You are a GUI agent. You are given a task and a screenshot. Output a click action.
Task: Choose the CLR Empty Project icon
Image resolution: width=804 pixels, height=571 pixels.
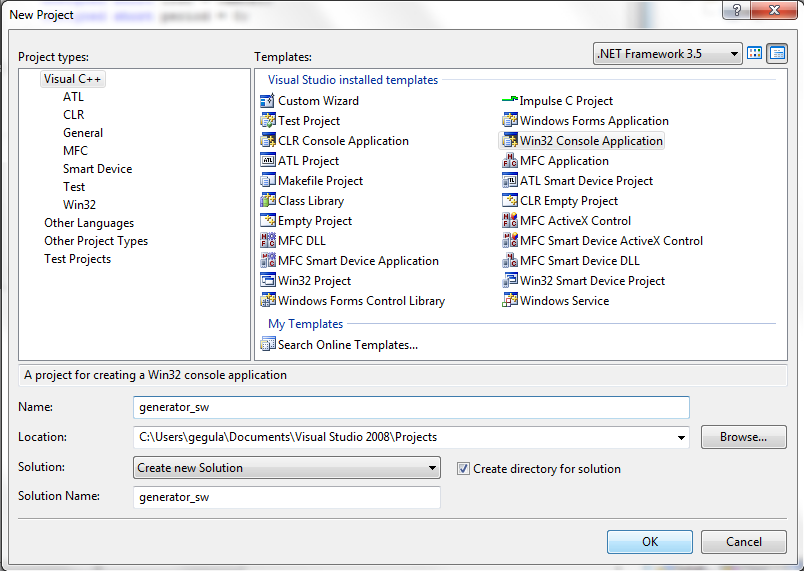[510, 201]
